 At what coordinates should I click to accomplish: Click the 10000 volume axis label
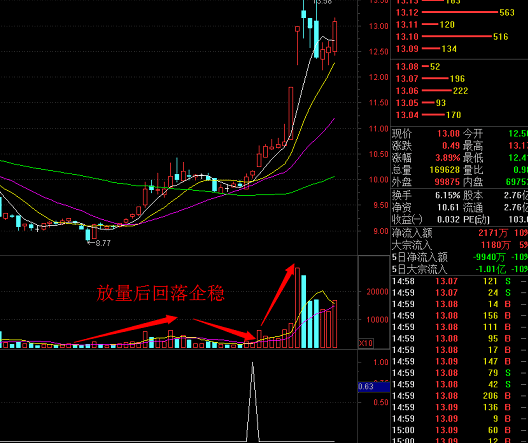[x=377, y=319]
